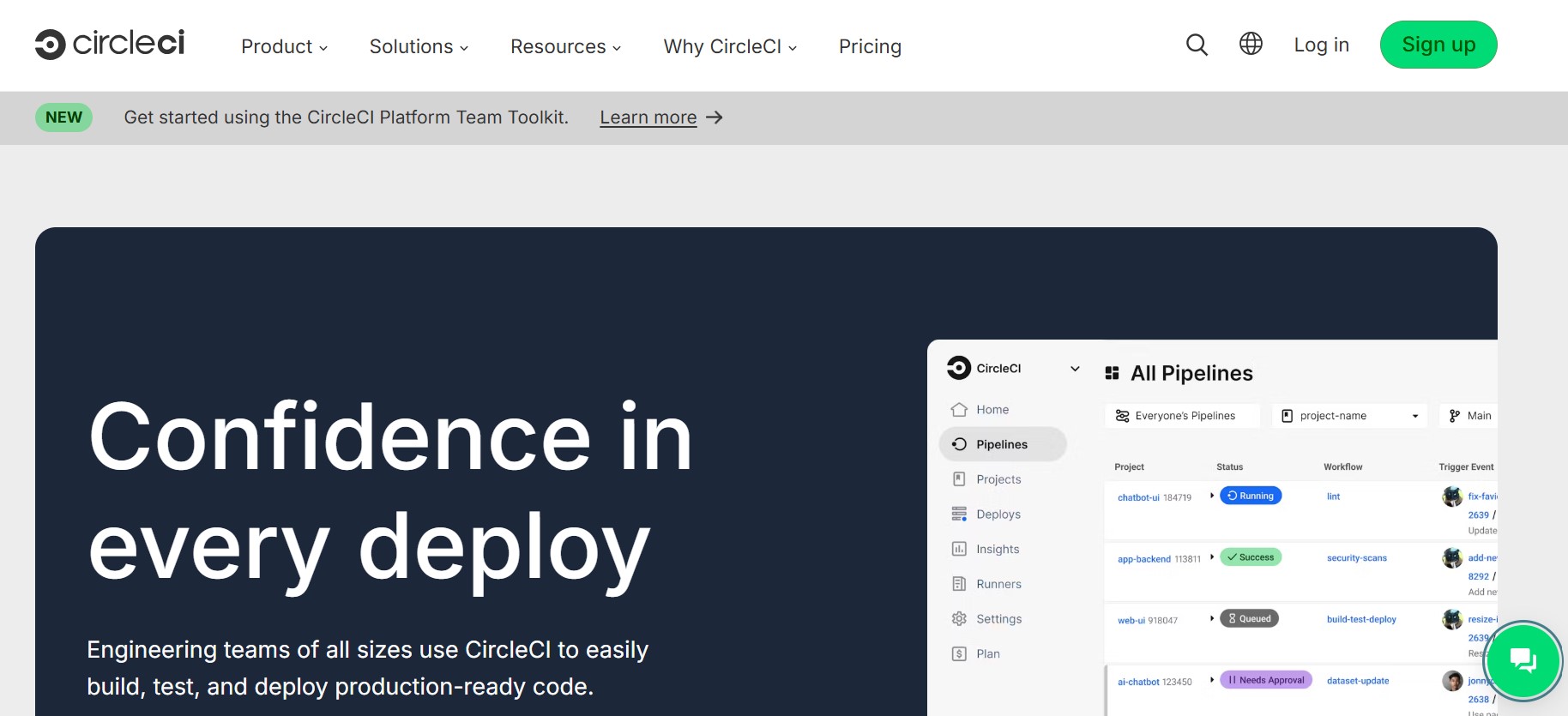This screenshot has height=716, width=1568.
Task: Click the "Workflow" column header
Action: tap(1342, 467)
